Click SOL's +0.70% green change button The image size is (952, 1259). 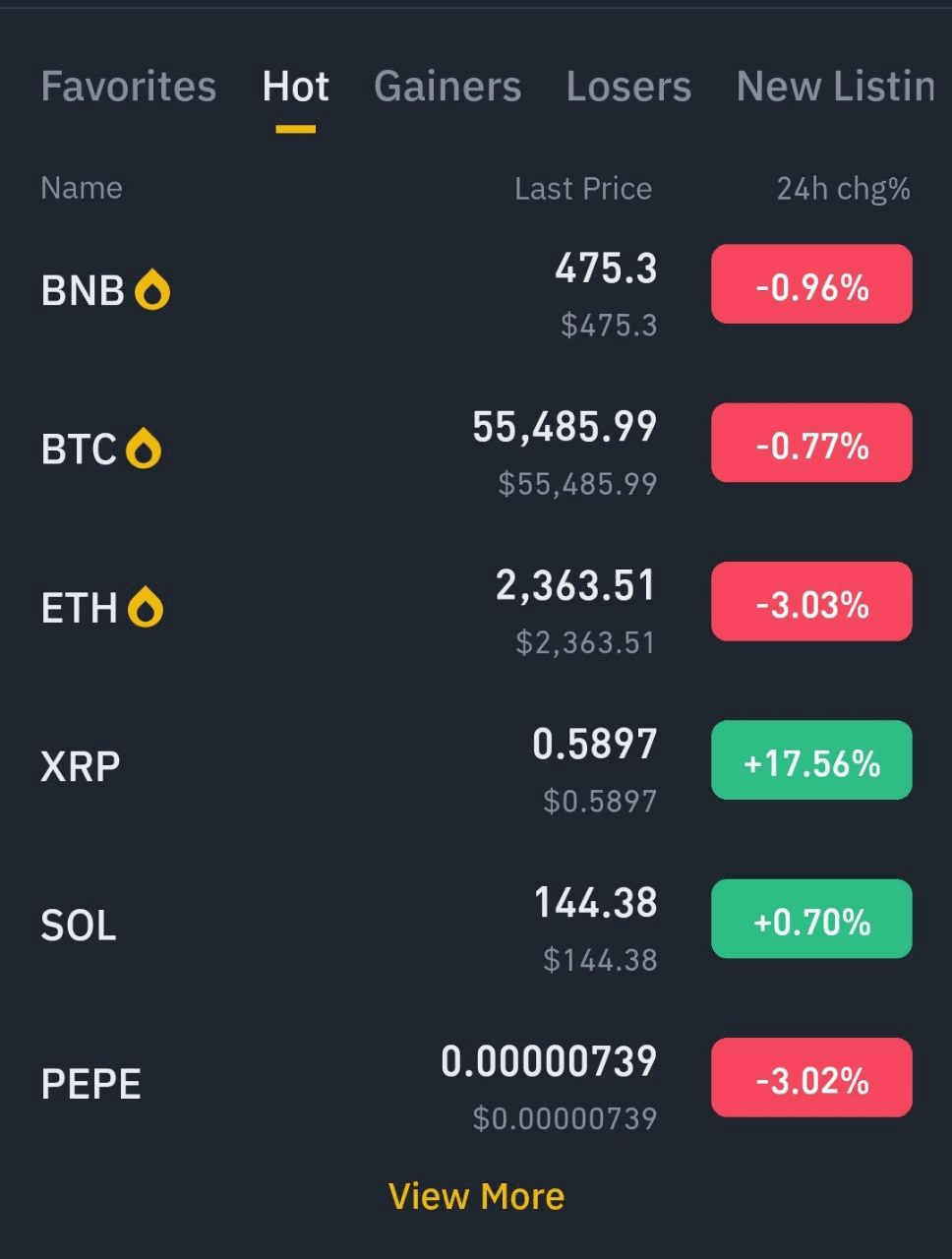tap(811, 919)
